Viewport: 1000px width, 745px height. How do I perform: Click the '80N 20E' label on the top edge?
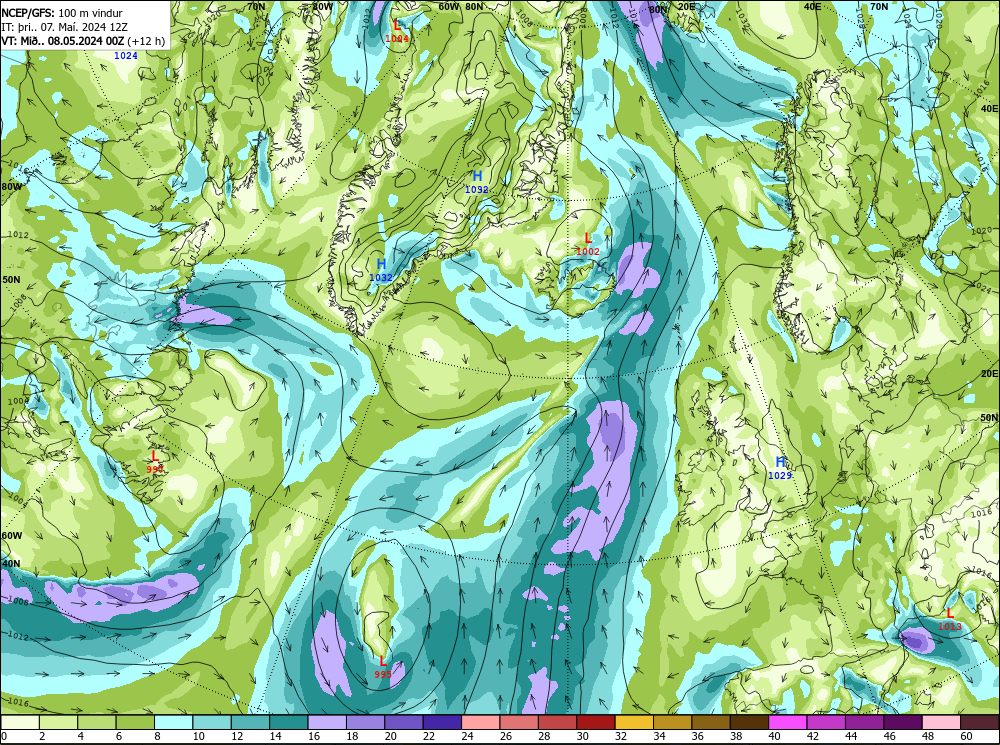tap(672, 7)
